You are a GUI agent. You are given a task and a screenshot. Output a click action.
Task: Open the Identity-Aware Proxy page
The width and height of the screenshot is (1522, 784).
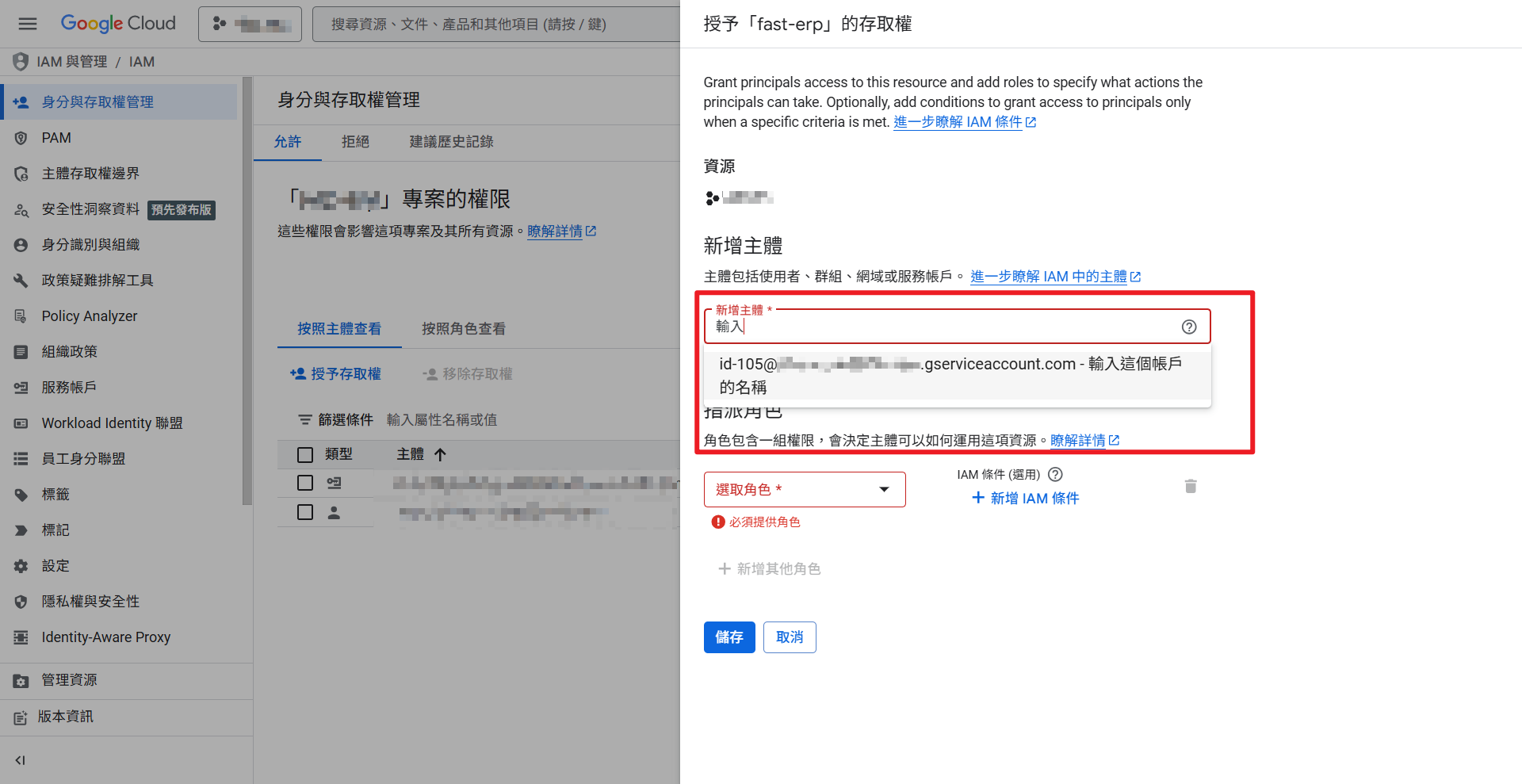tap(105, 637)
